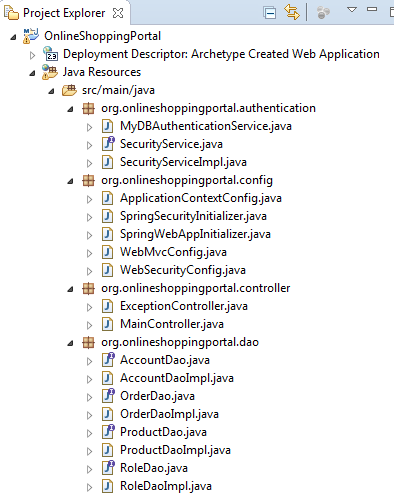Select Deployment Descriptor: Archetype Created Web Application

(221, 54)
